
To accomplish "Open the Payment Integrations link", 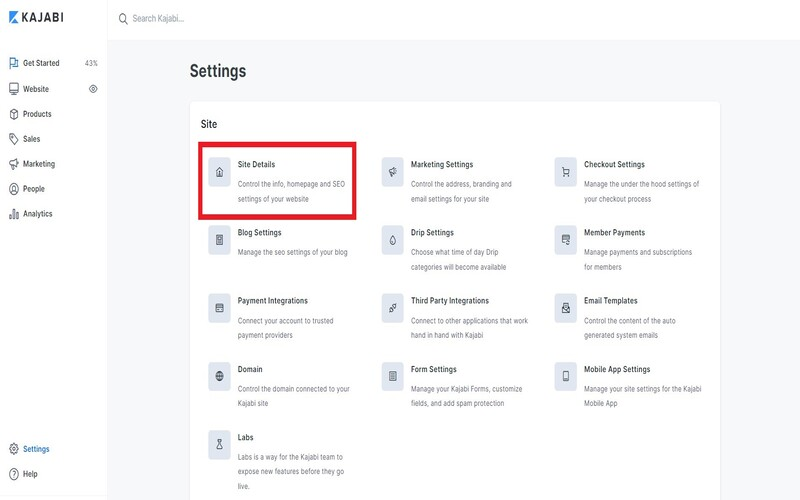I will [272, 301].
